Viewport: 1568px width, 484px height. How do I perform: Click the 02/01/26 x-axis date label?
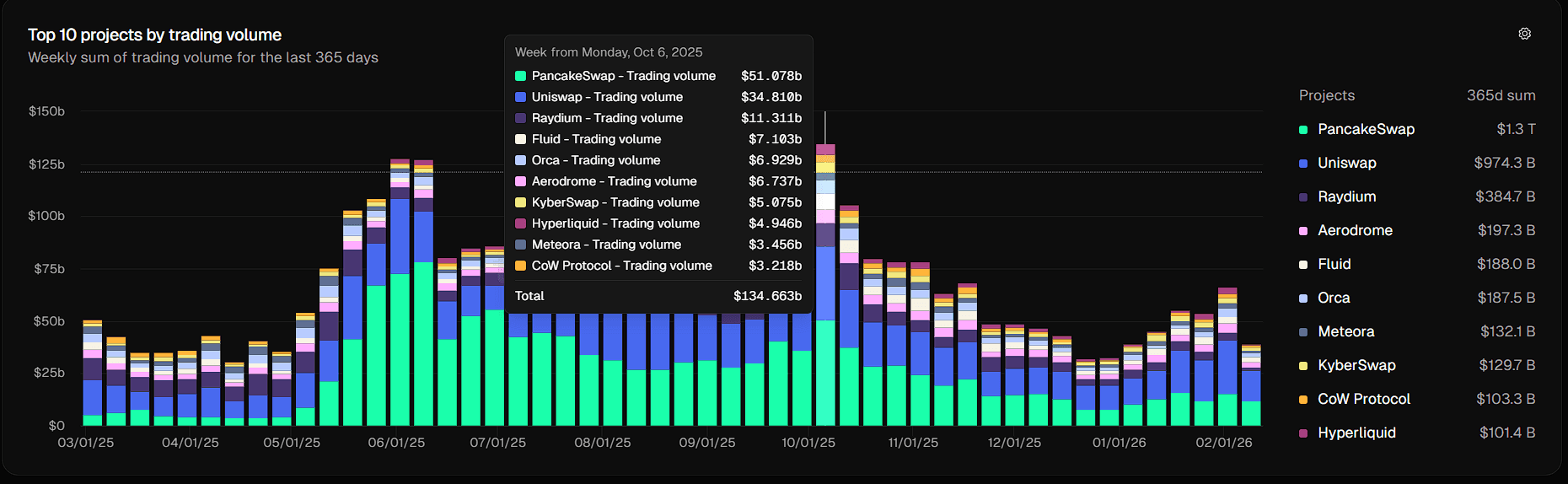pyautogui.click(x=1224, y=443)
